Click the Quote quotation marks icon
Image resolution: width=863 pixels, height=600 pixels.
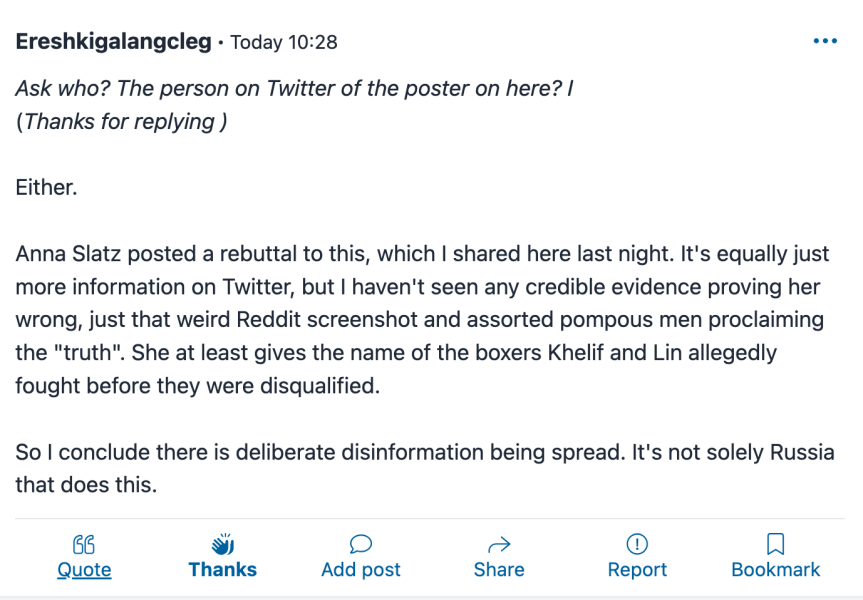click(84, 544)
